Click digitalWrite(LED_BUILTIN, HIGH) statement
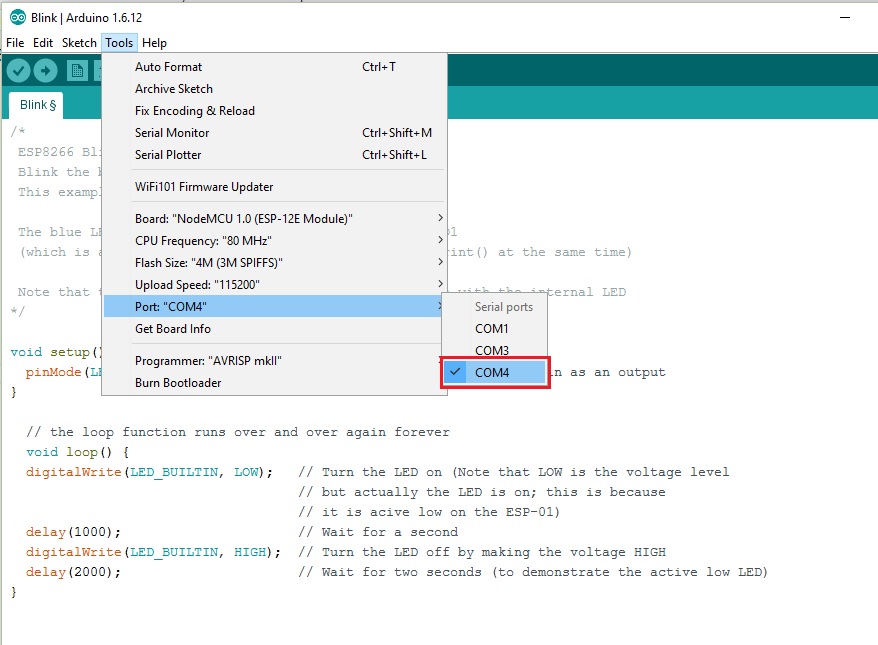This screenshot has height=645, width=878. pyautogui.click(x=153, y=552)
